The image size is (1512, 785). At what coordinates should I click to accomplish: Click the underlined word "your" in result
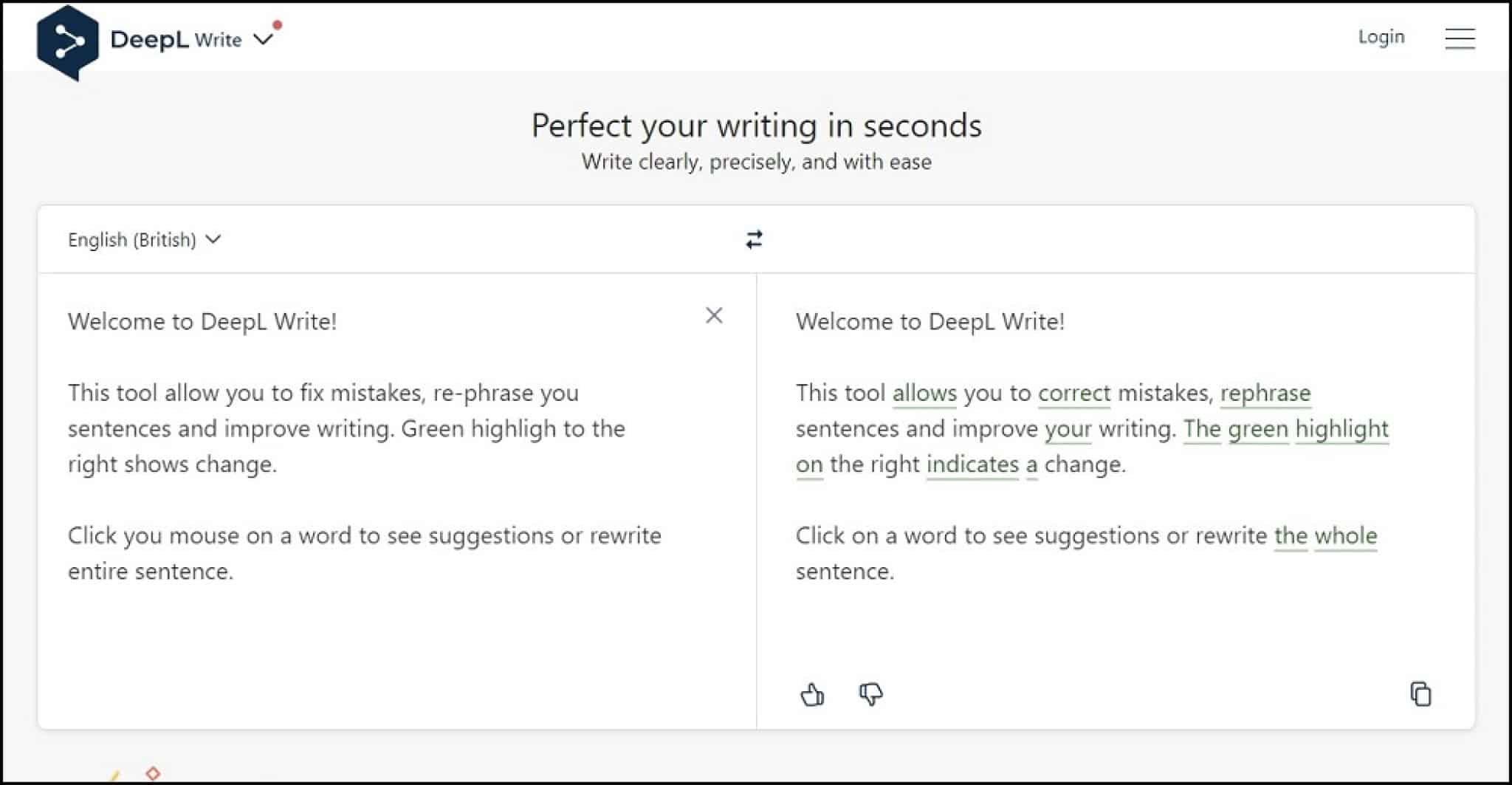click(x=1068, y=429)
